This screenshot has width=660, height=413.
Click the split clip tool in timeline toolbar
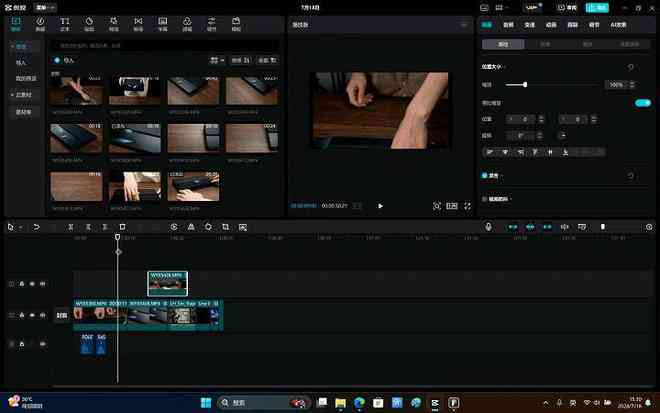(x=71, y=227)
